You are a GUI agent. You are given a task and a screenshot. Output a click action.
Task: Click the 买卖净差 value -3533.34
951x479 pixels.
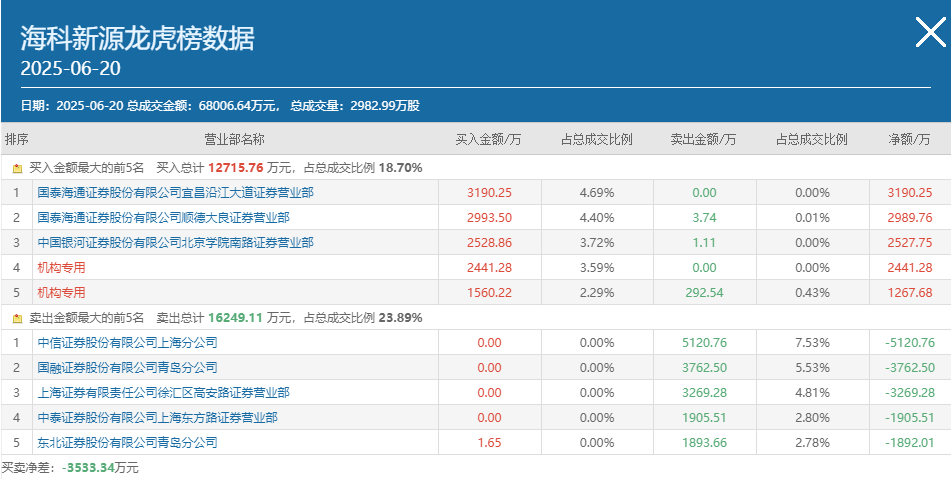(x=89, y=467)
